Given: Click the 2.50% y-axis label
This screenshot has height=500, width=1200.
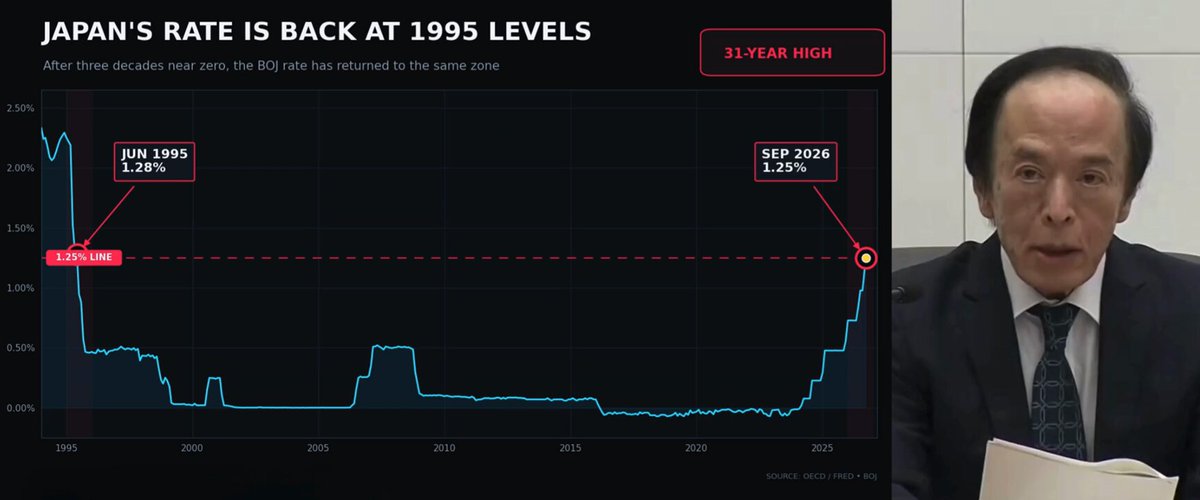Looking at the screenshot, I should [20, 108].
